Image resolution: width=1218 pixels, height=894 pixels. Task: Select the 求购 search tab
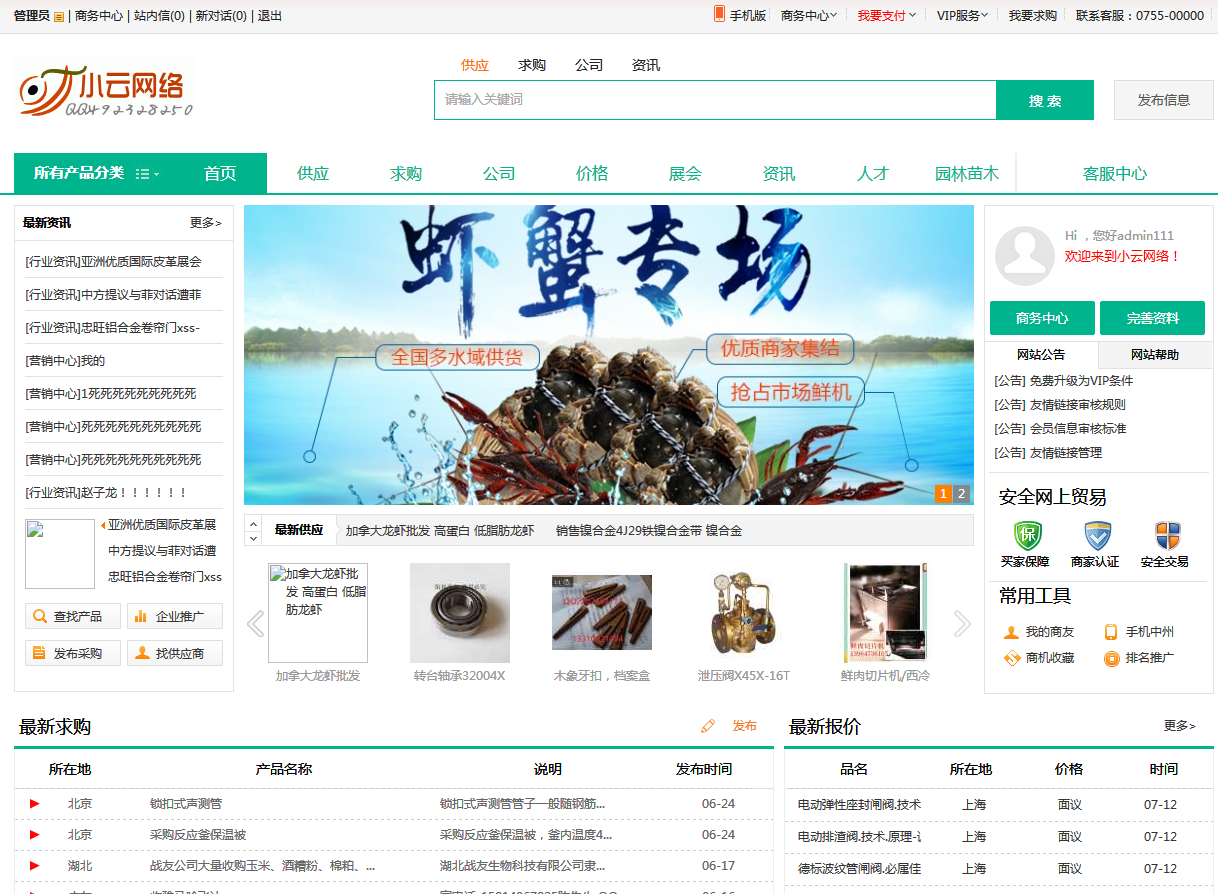point(532,65)
